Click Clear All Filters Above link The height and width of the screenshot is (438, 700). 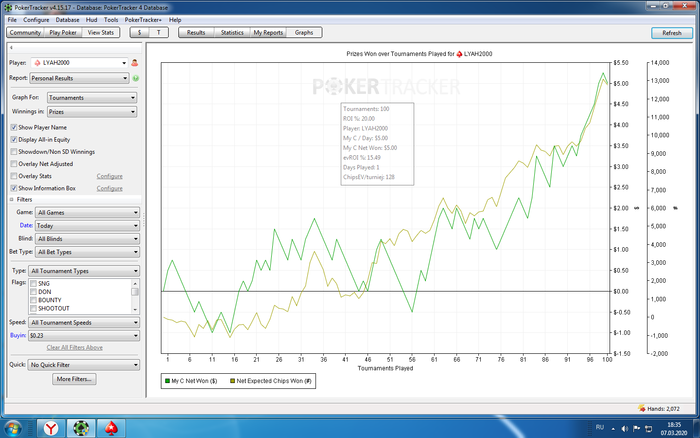pos(75,347)
